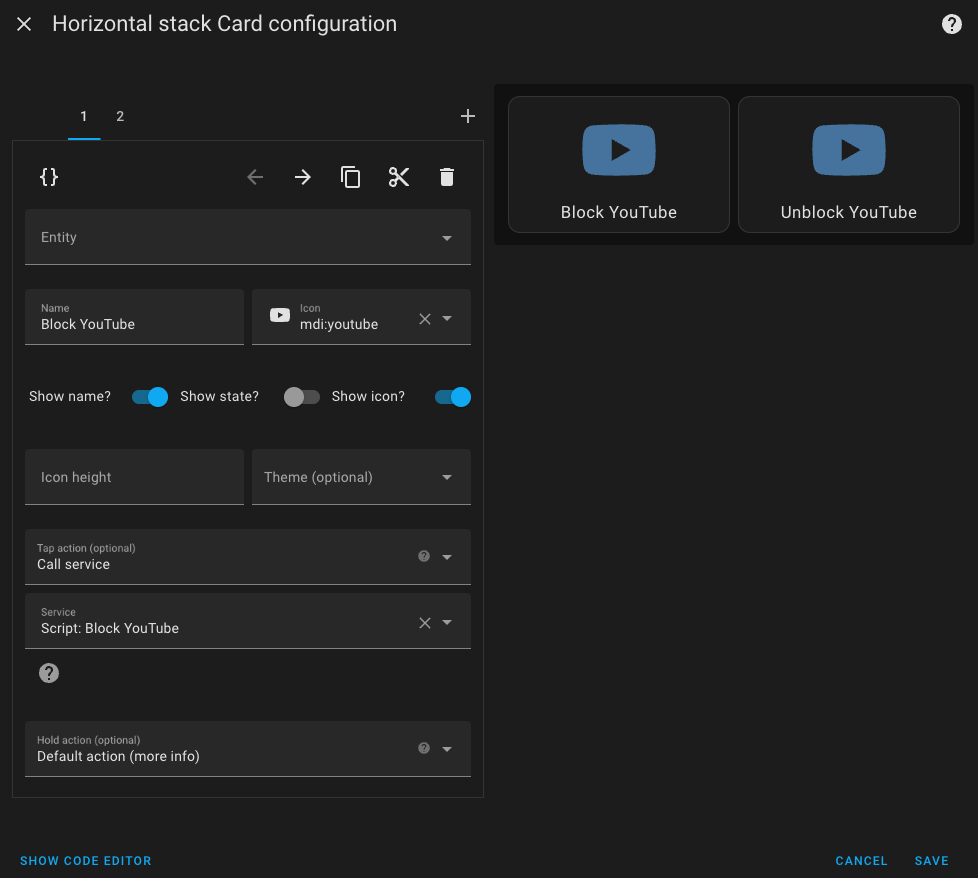Add a new card with the plus icon

pos(467,116)
